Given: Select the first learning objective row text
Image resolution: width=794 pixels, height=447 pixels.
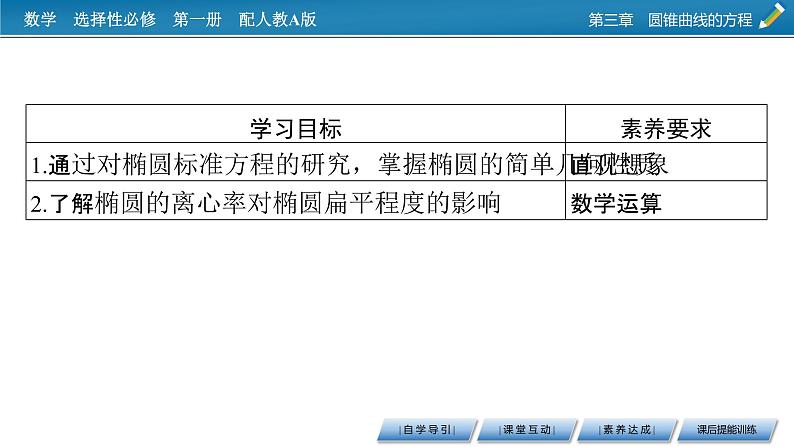Looking at the screenshot, I should [x=290, y=165].
